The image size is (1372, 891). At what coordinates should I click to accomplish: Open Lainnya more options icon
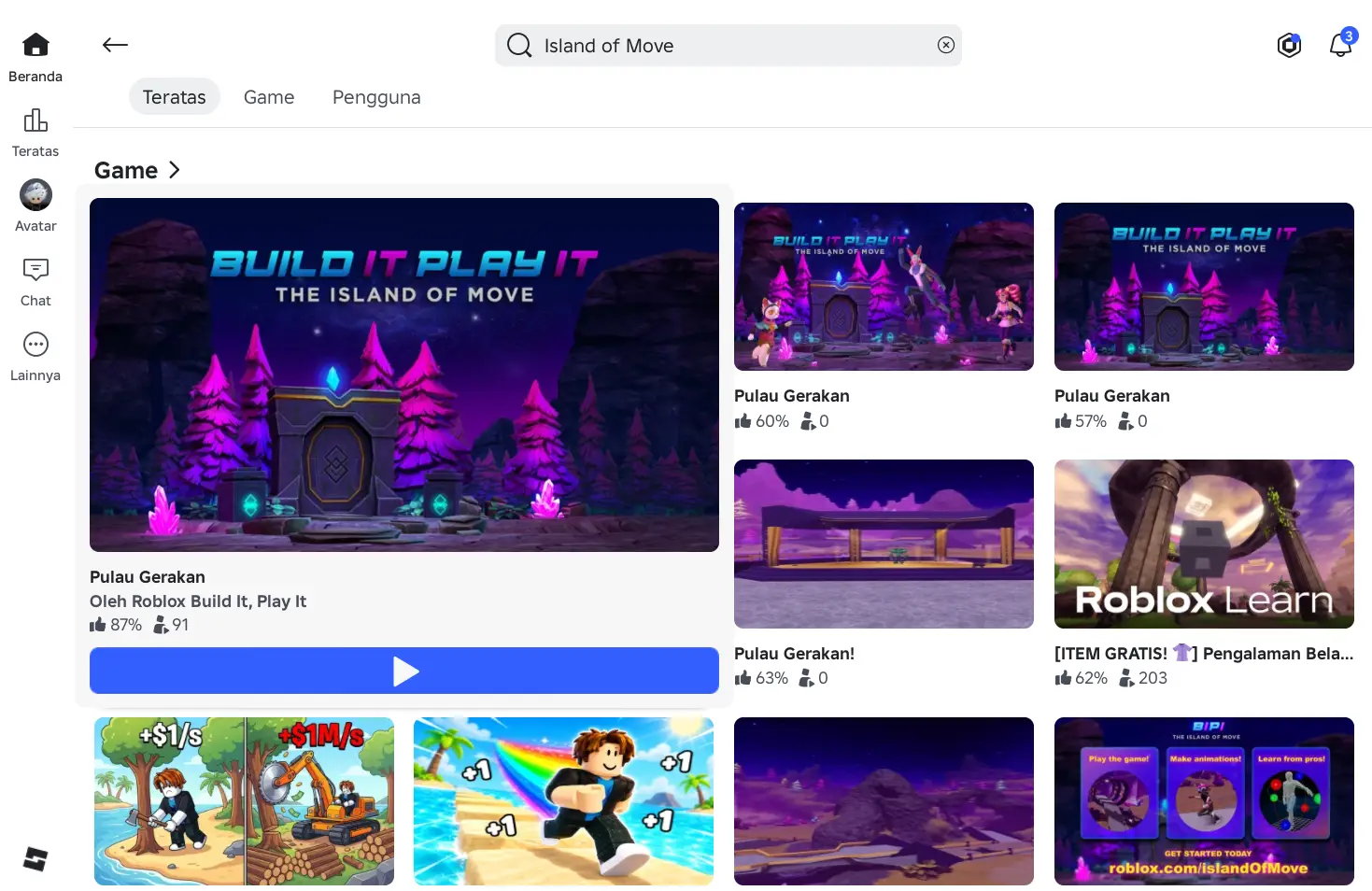click(35, 344)
